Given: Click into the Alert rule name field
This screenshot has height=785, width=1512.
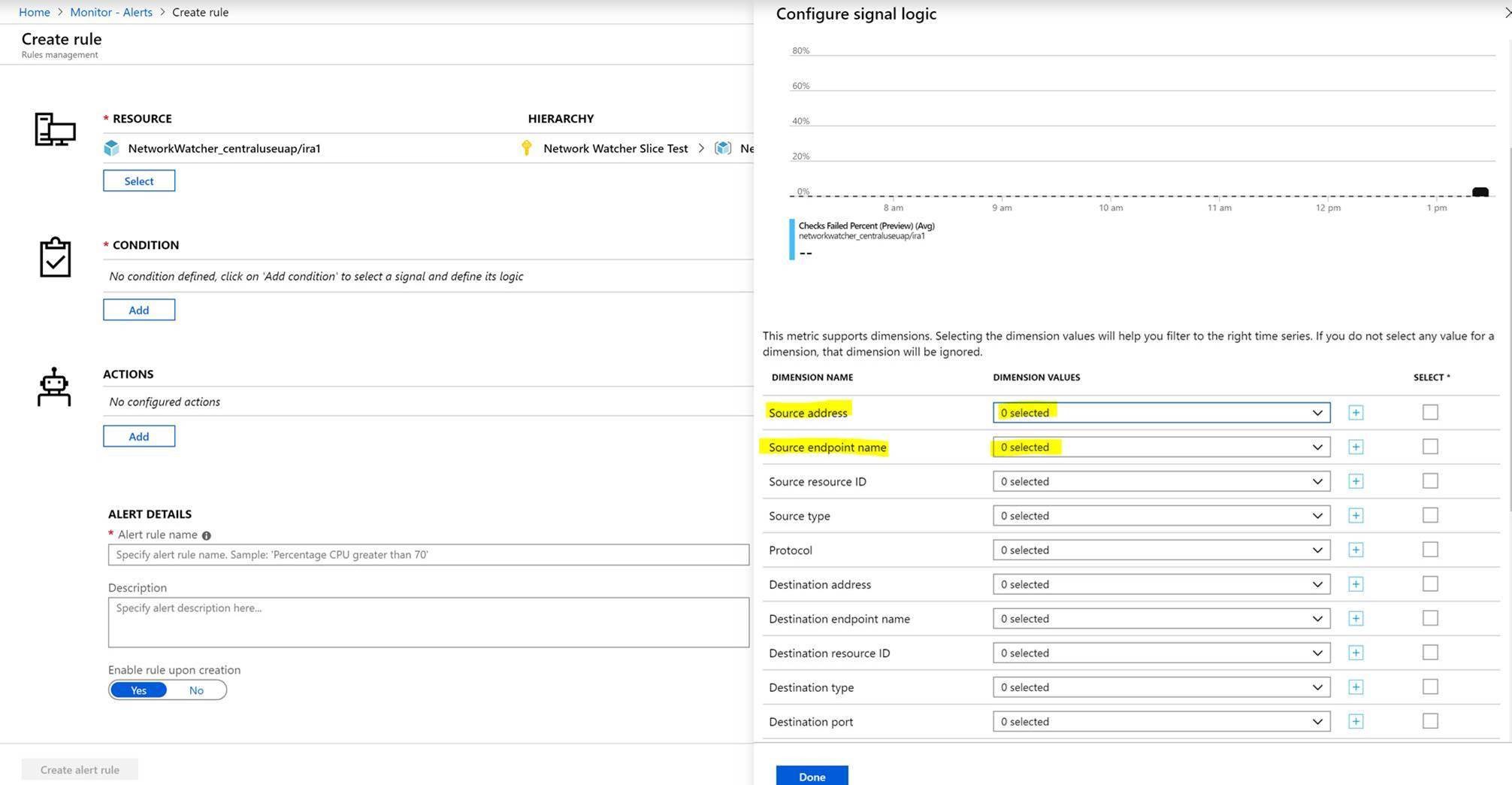Looking at the screenshot, I should click(428, 555).
